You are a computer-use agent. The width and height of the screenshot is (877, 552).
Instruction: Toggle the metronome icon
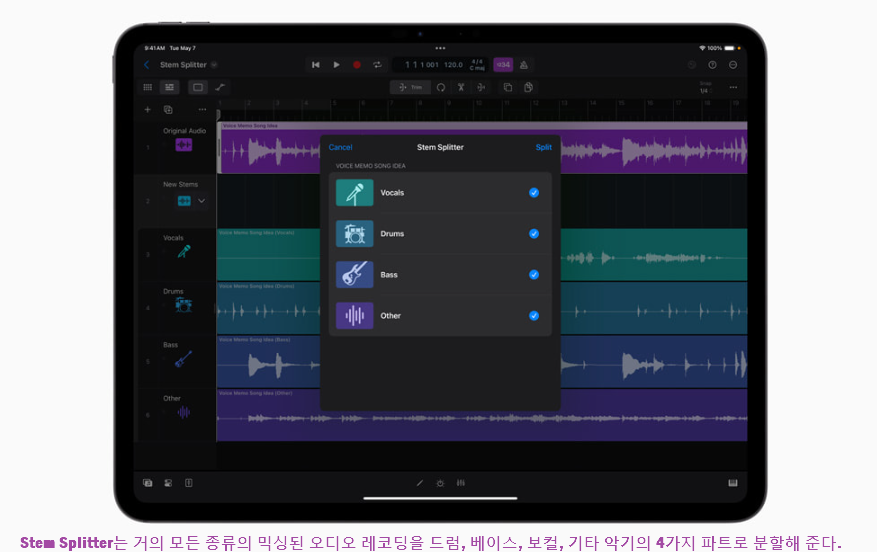(x=524, y=65)
